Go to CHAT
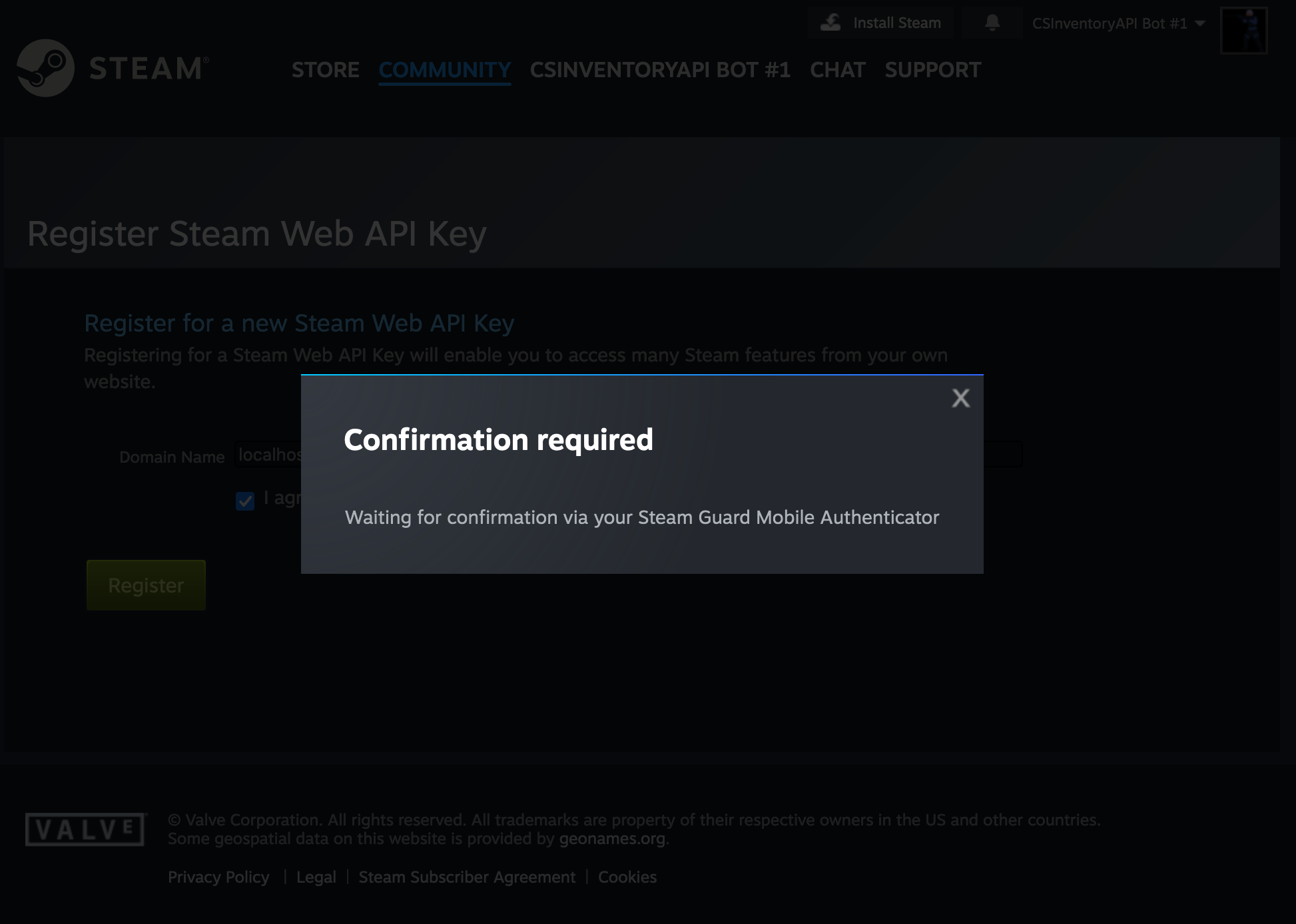The height and width of the screenshot is (924, 1296). pyautogui.click(x=838, y=70)
